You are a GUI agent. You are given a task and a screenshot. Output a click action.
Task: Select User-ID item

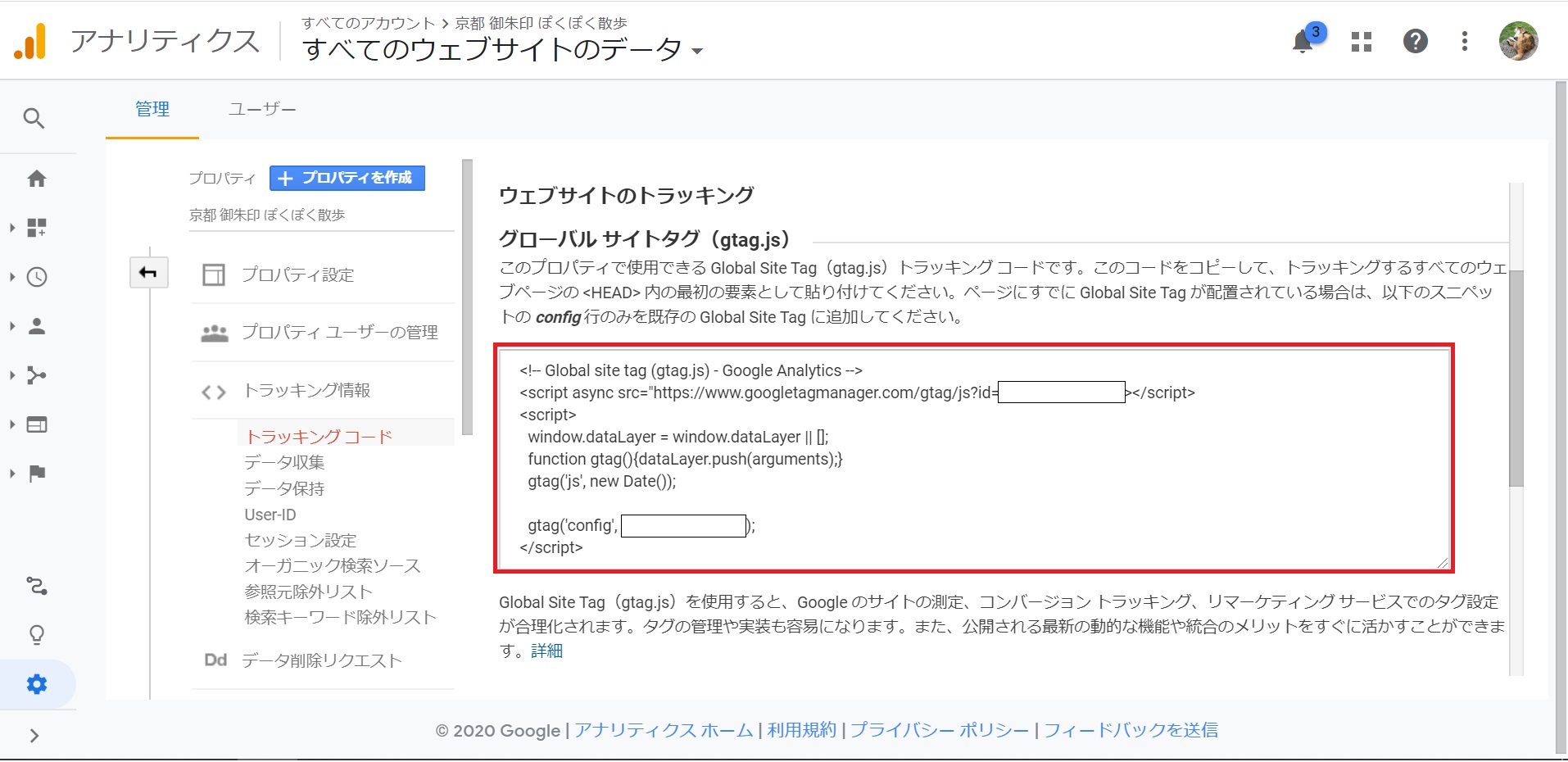coord(270,515)
